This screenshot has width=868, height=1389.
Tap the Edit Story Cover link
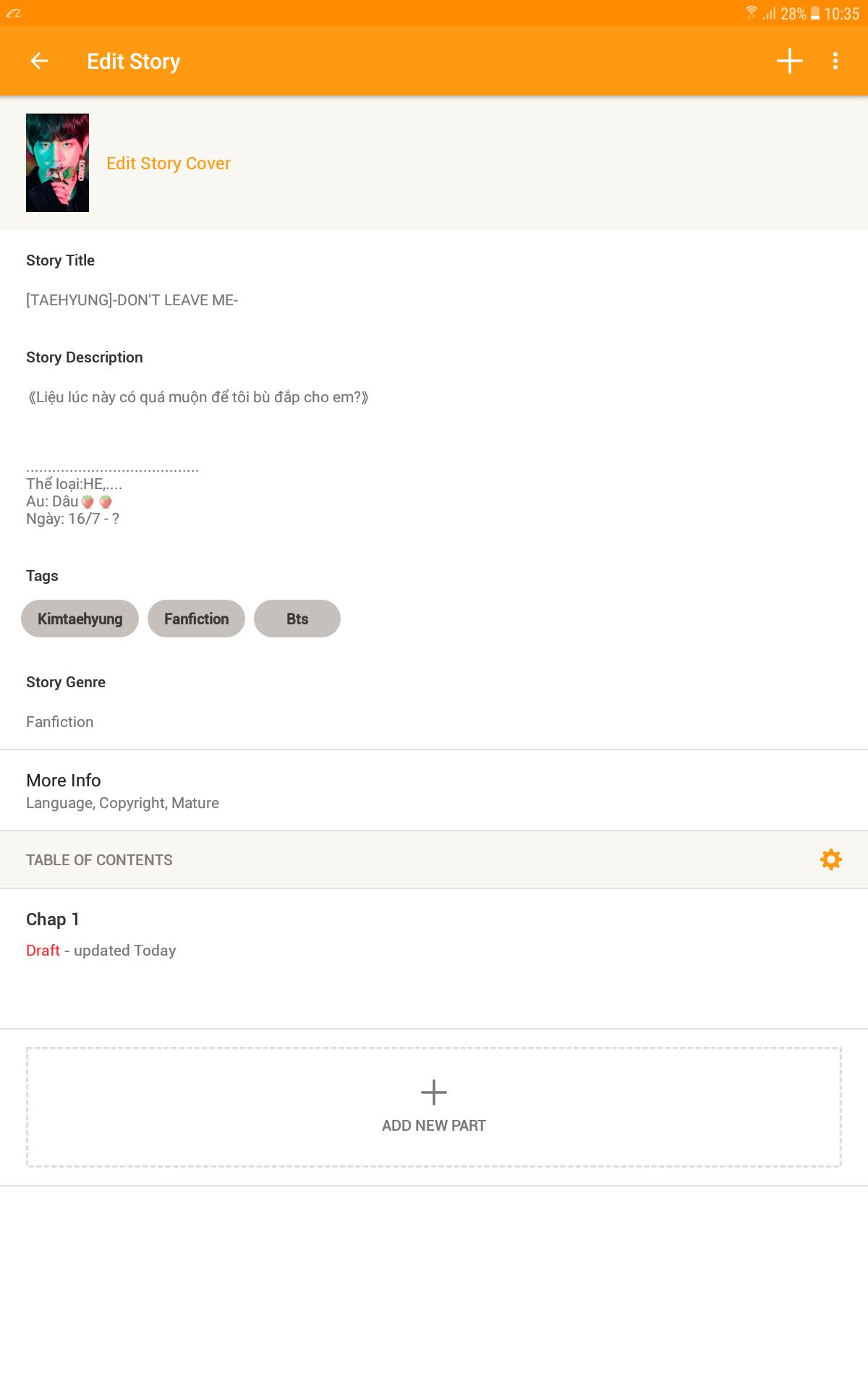[169, 163]
